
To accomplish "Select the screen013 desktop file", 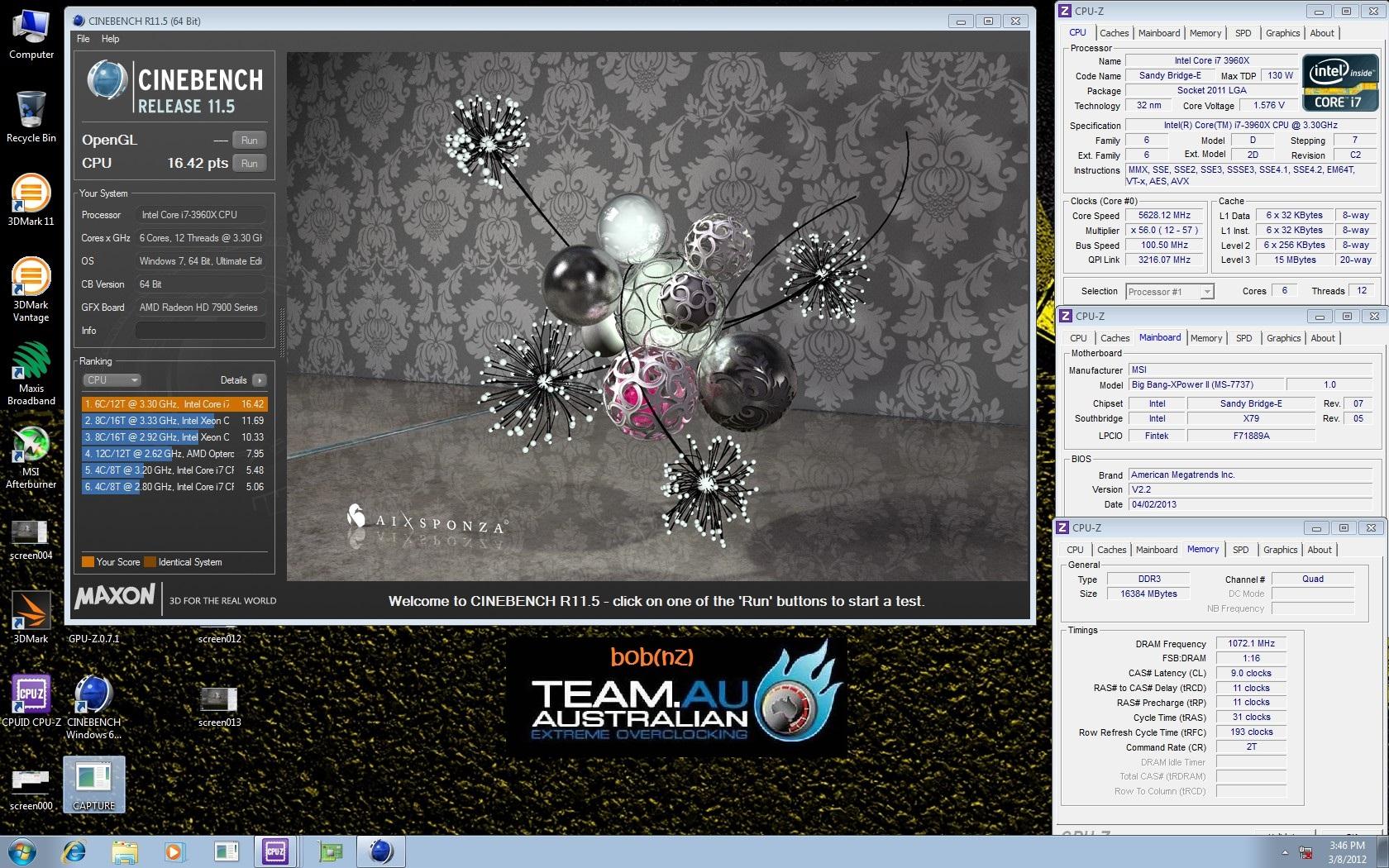I will (219, 707).
